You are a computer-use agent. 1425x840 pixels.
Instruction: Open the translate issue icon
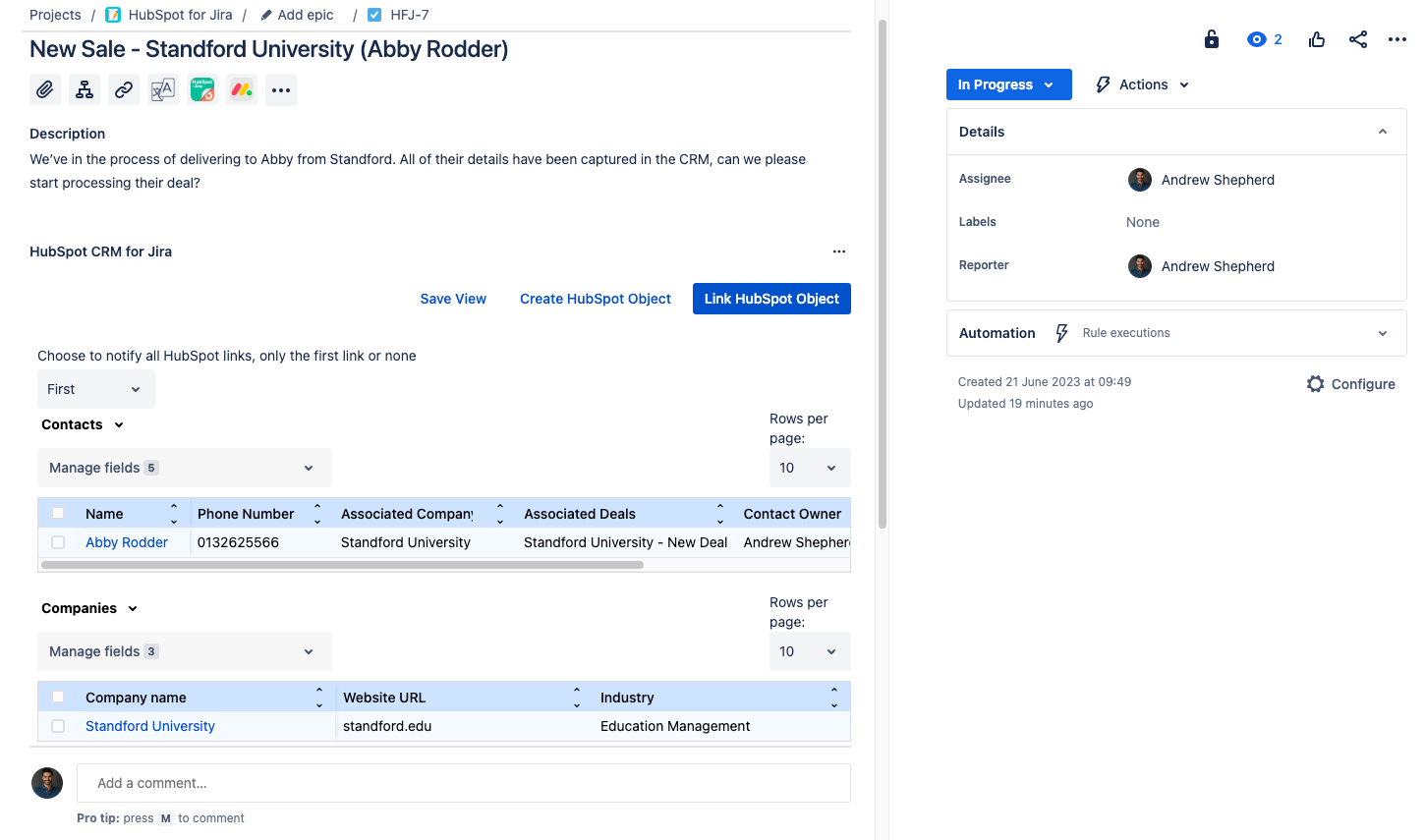(x=163, y=90)
